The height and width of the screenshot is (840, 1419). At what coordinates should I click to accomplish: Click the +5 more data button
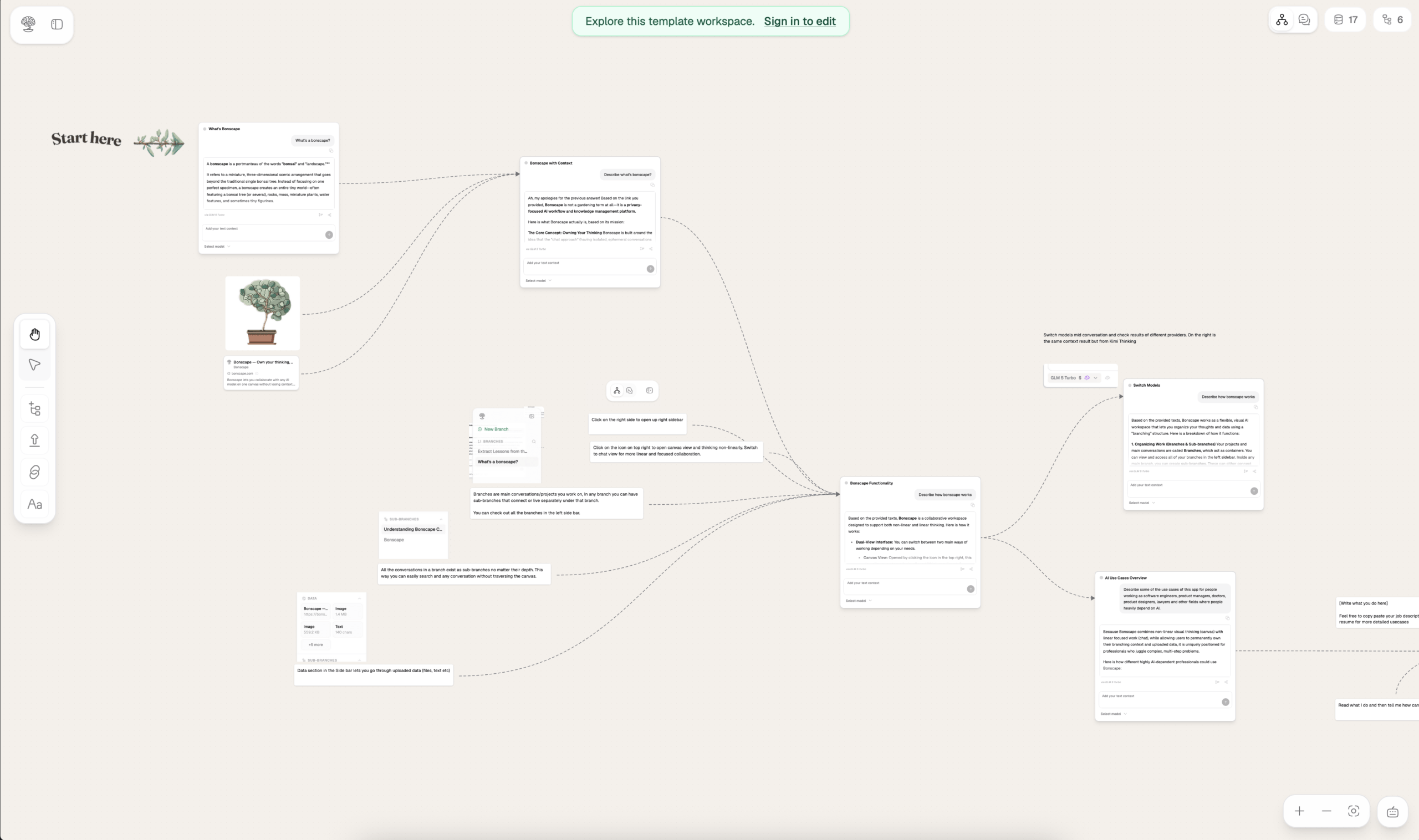point(316,645)
